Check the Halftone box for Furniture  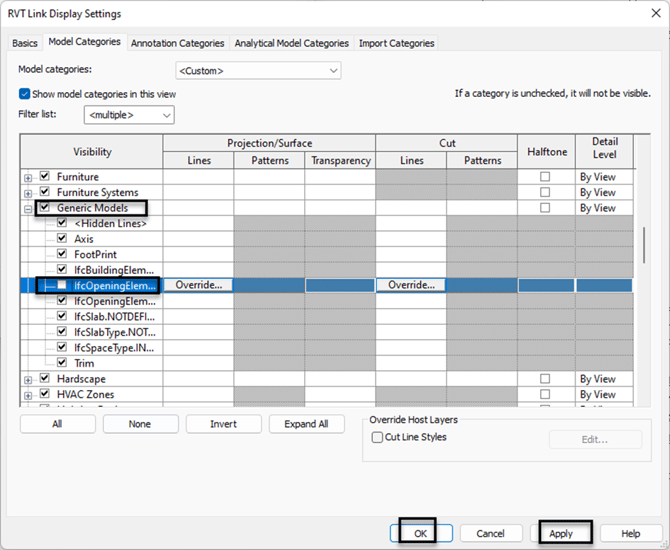click(x=545, y=177)
